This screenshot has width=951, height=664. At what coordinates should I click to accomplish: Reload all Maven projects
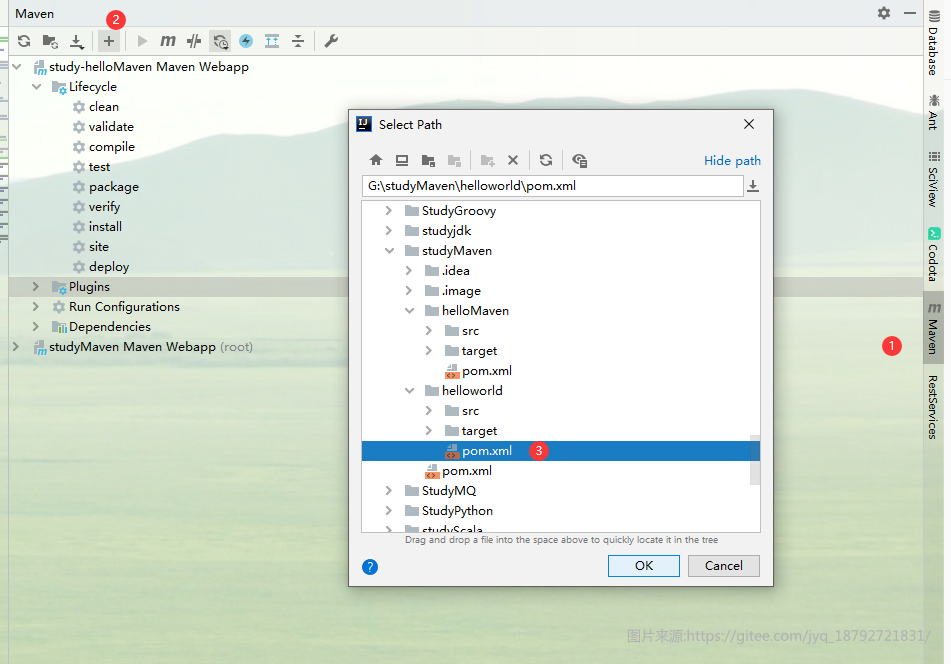click(x=24, y=41)
